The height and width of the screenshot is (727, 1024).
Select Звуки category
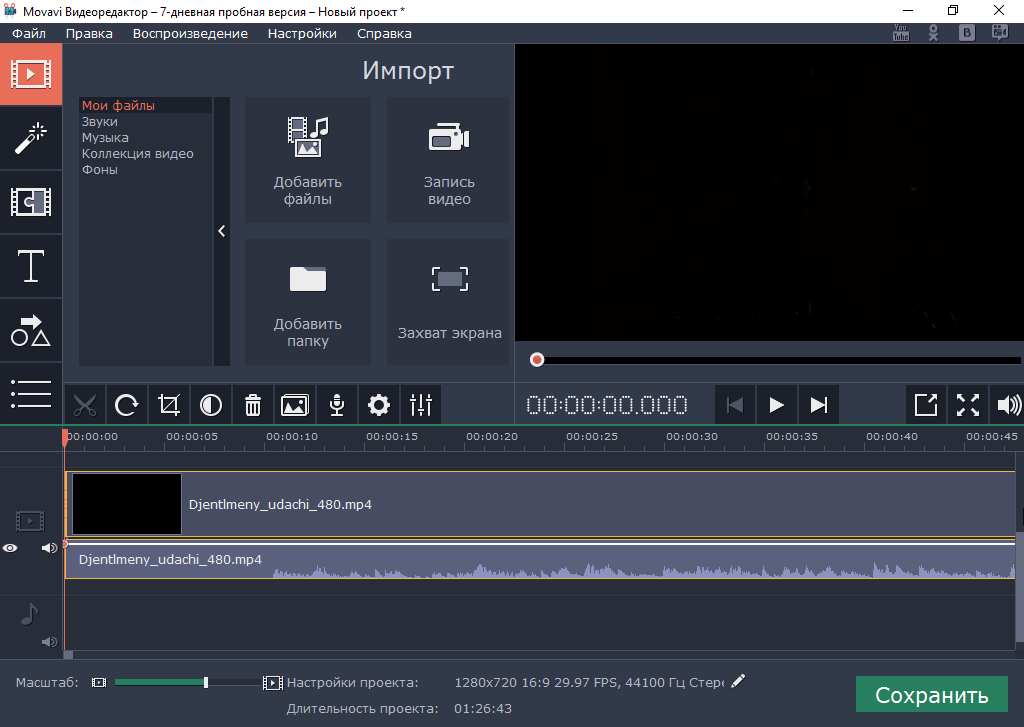[x=146, y=121]
